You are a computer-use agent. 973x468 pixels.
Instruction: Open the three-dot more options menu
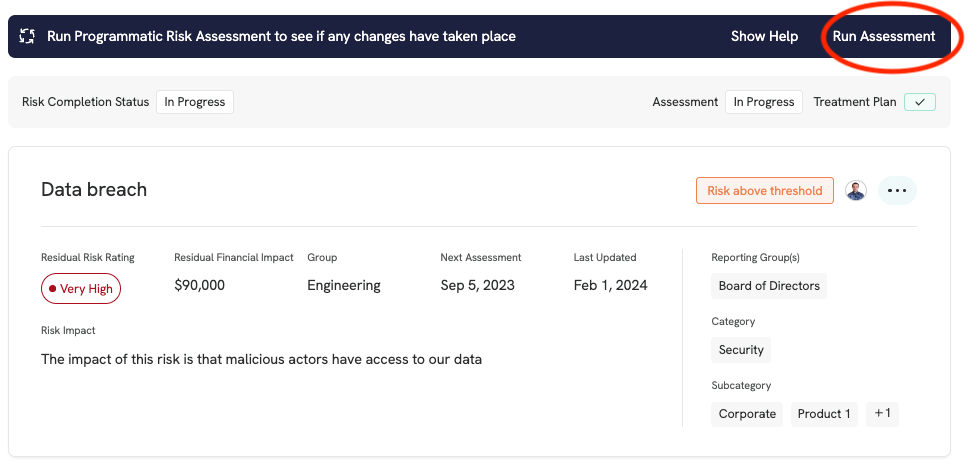coord(897,191)
